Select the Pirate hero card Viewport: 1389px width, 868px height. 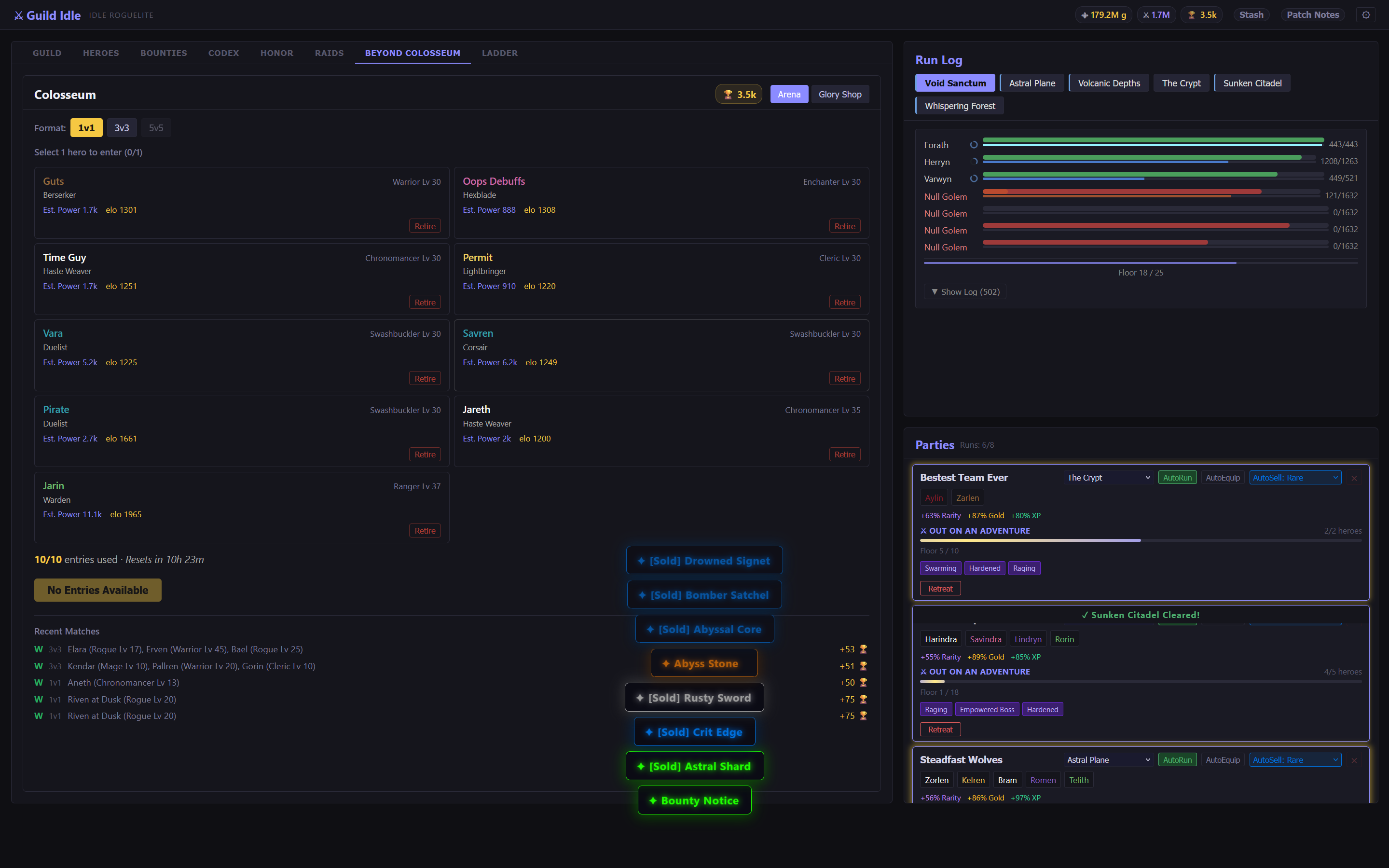(242, 431)
